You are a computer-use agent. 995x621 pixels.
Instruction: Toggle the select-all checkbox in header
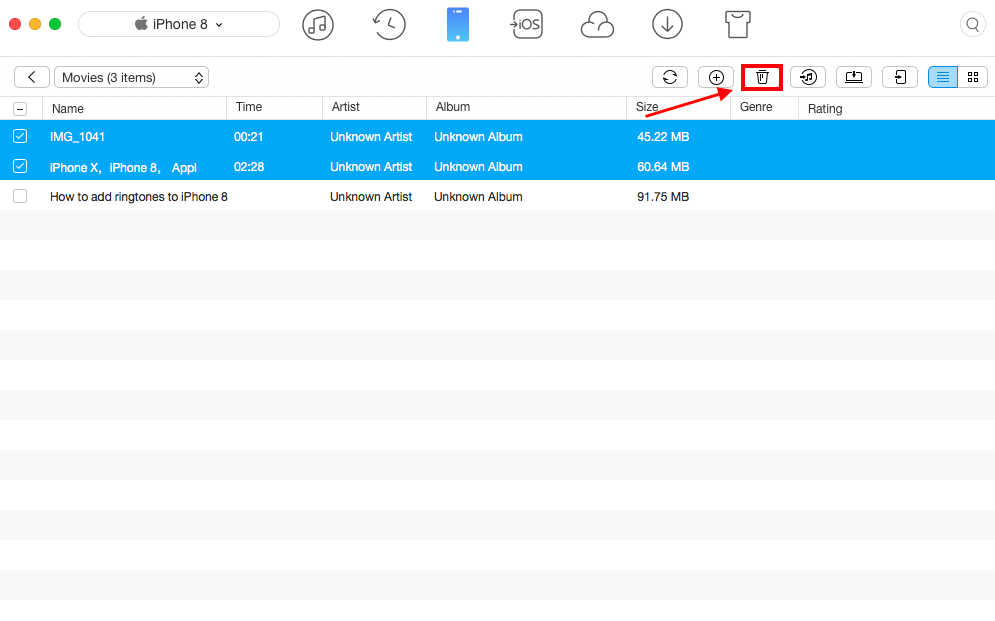(20, 109)
